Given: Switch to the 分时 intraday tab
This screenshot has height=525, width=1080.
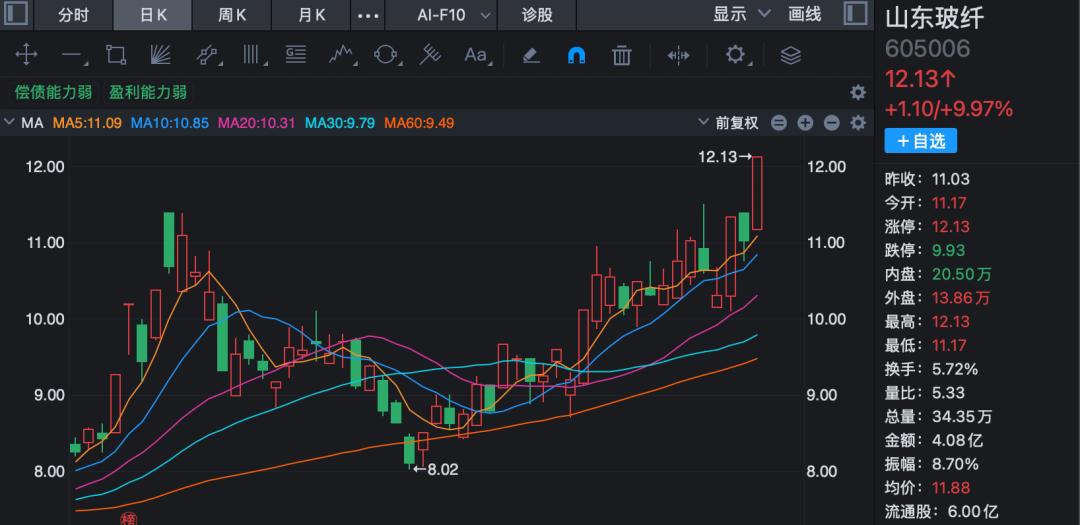Looking at the screenshot, I should point(73,14).
